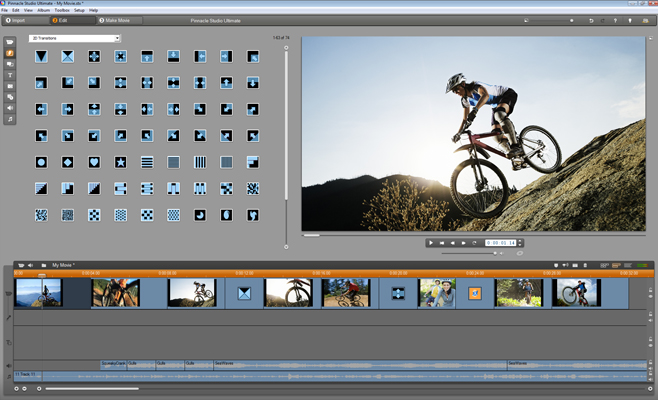Increase the timecode using the stepper arrow
This screenshot has height=400, width=658.
point(520,240)
